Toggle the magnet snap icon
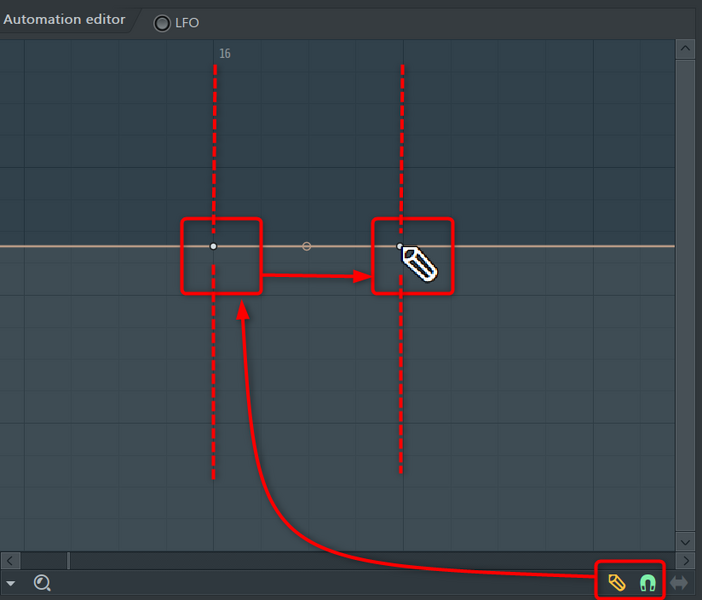This screenshot has width=702, height=600. pos(648,582)
